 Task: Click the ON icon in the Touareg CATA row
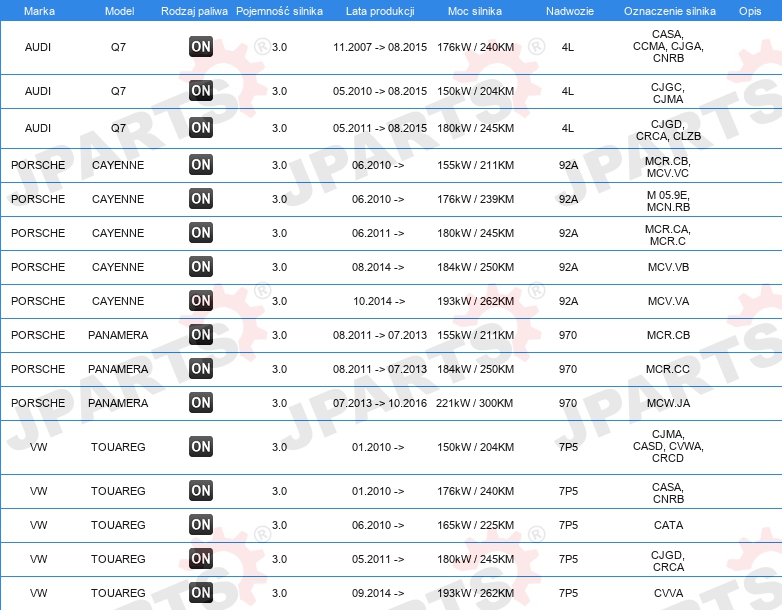coord(201,525)
